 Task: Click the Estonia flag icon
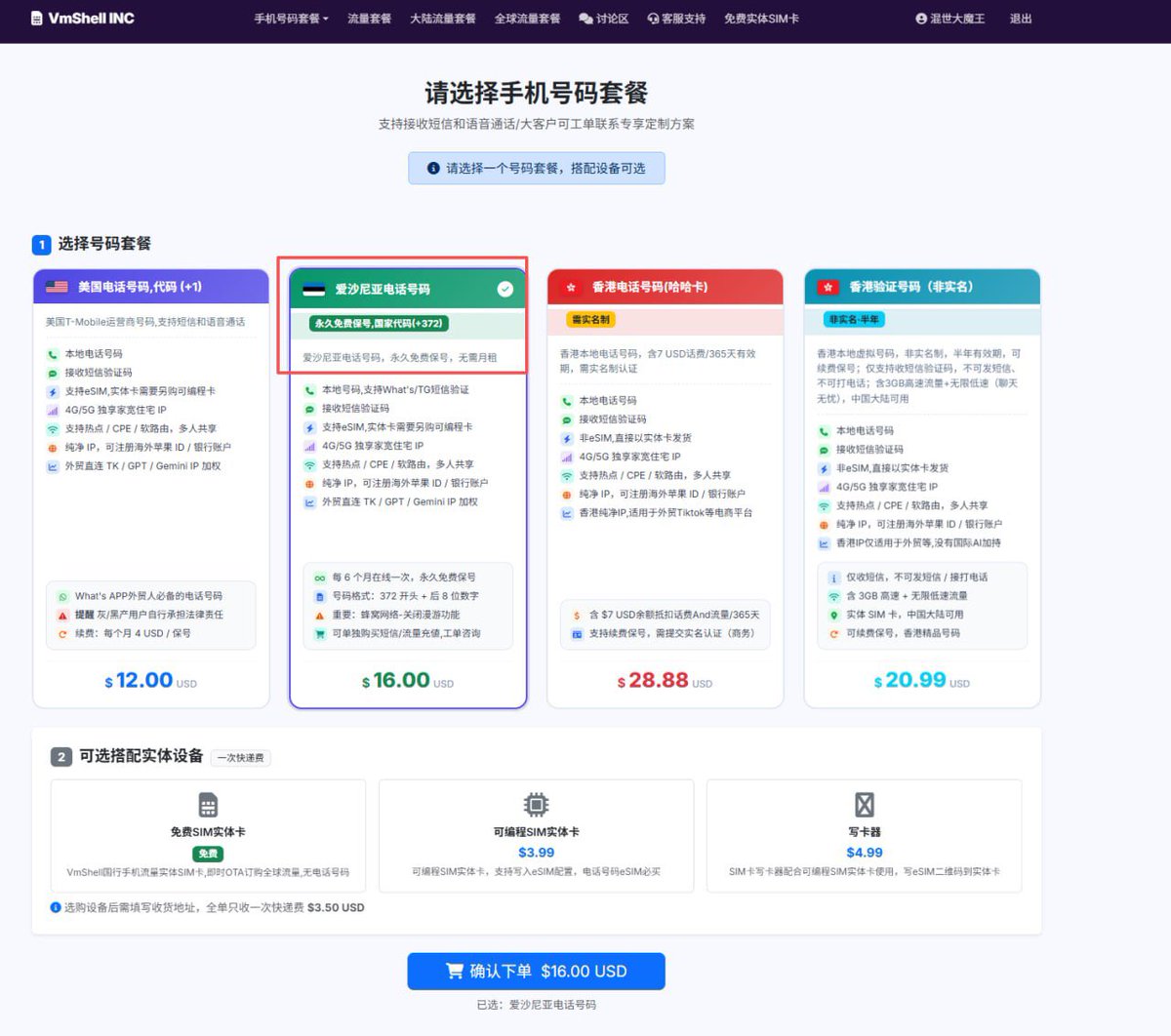click(313, 289)
